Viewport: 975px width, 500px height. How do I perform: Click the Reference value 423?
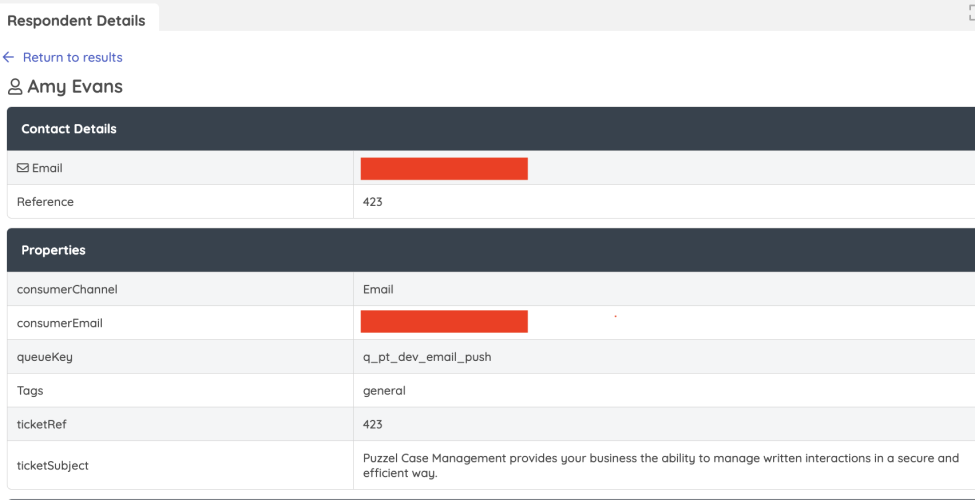[373, 202]
